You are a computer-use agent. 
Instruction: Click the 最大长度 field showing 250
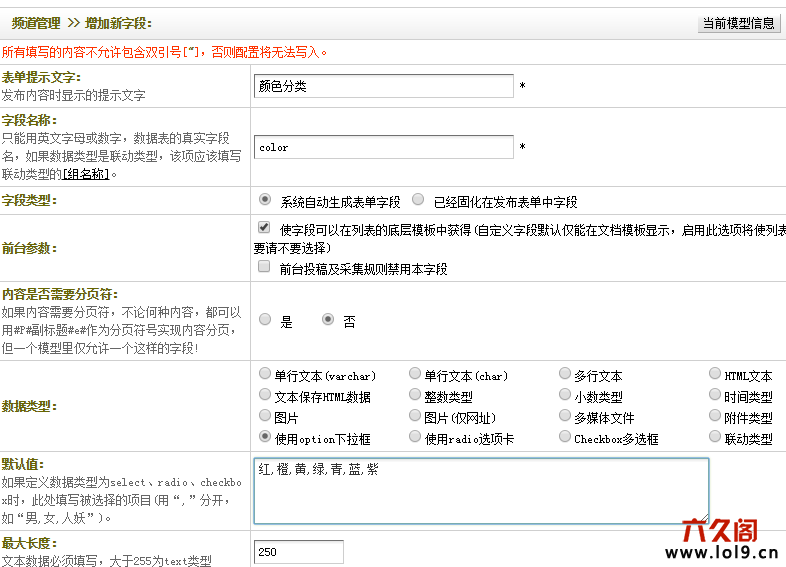pos(298,552)
